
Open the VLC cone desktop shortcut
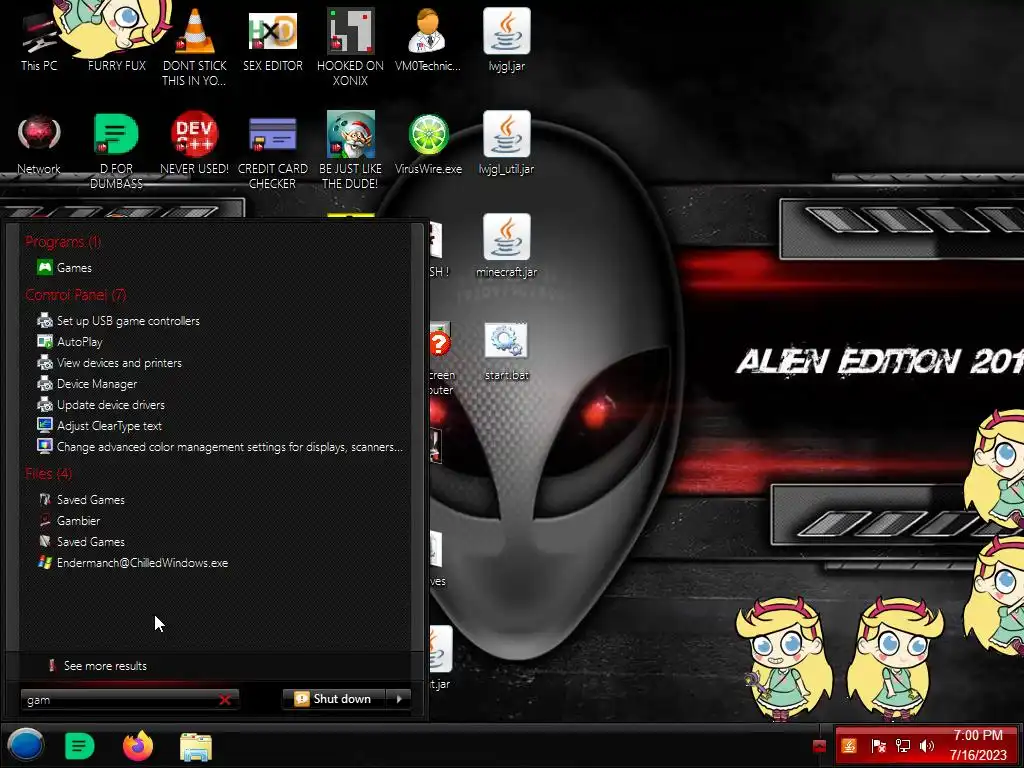click(x=194, y=46)
